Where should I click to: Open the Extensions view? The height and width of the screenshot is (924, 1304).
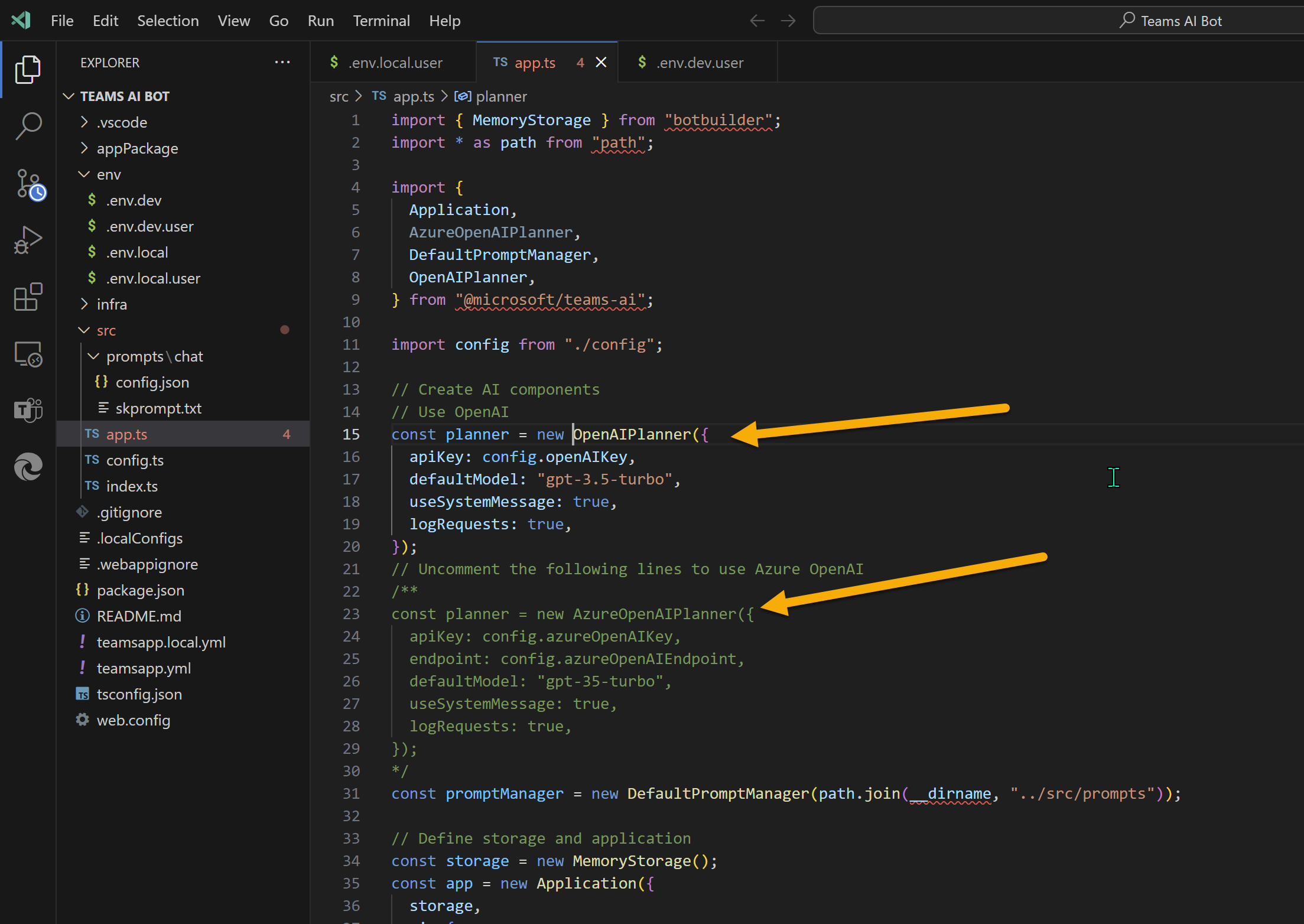coord(28,297)
